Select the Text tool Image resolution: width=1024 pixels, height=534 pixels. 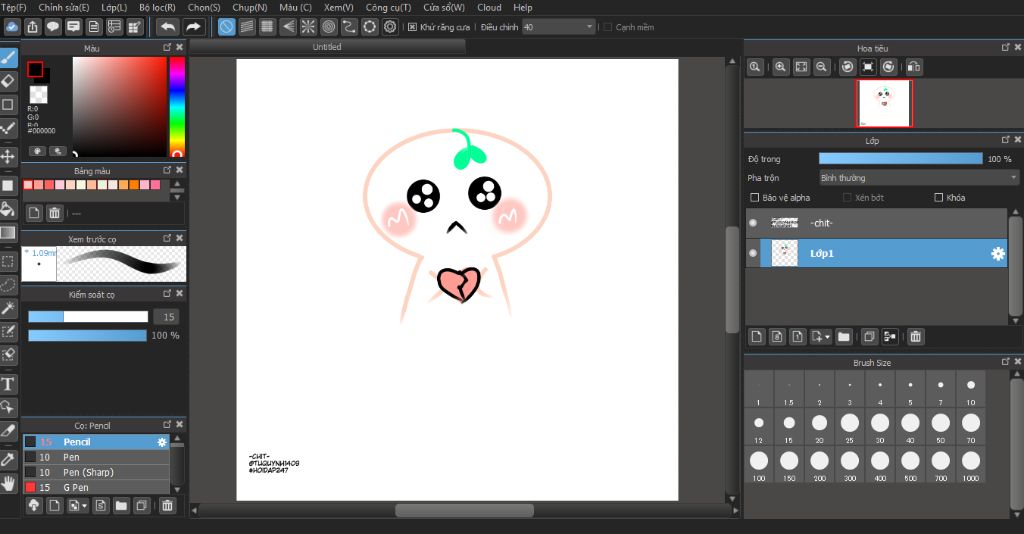tap(8, 384)
